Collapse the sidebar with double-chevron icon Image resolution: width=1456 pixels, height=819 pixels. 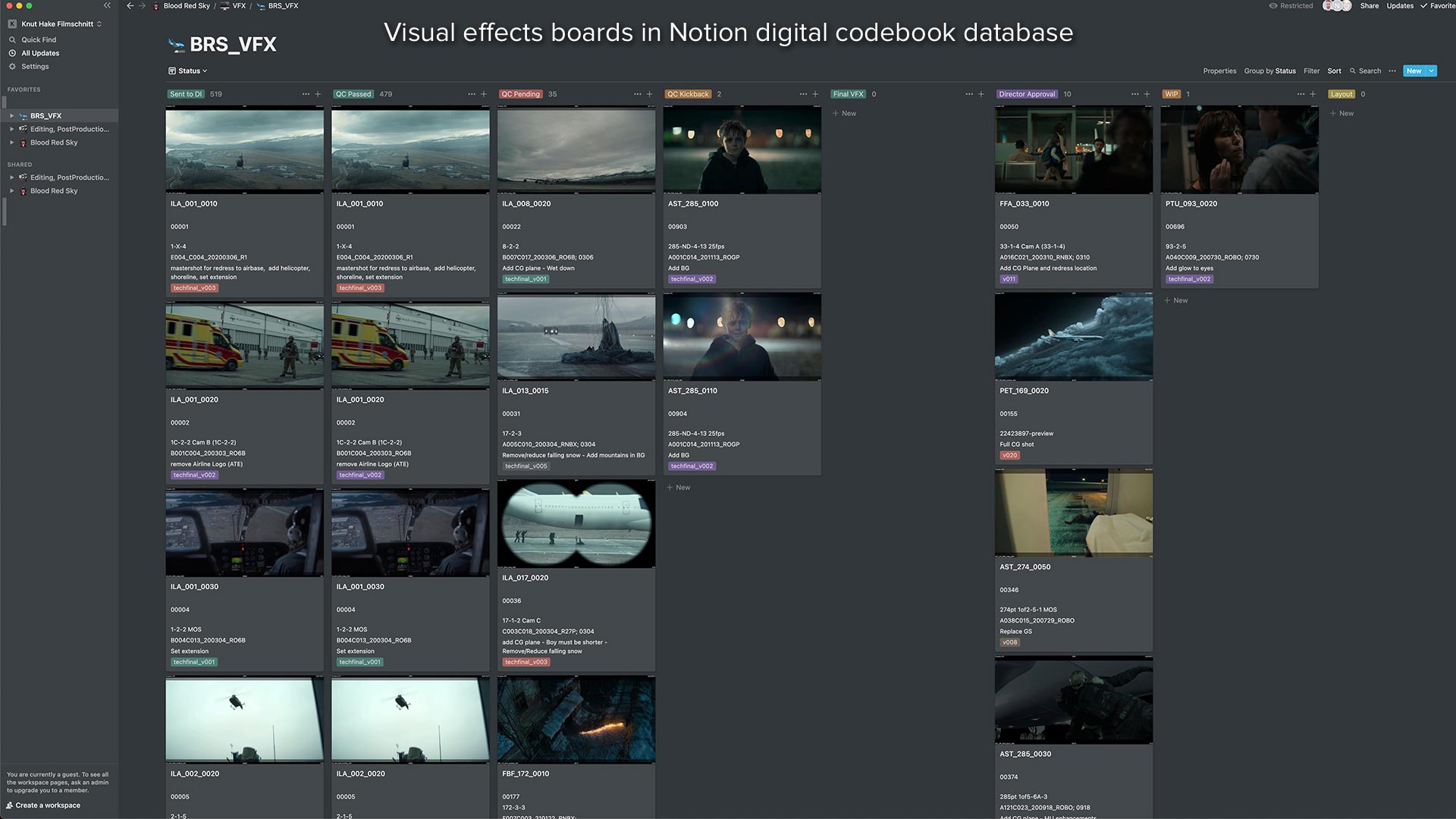(107, 5)
